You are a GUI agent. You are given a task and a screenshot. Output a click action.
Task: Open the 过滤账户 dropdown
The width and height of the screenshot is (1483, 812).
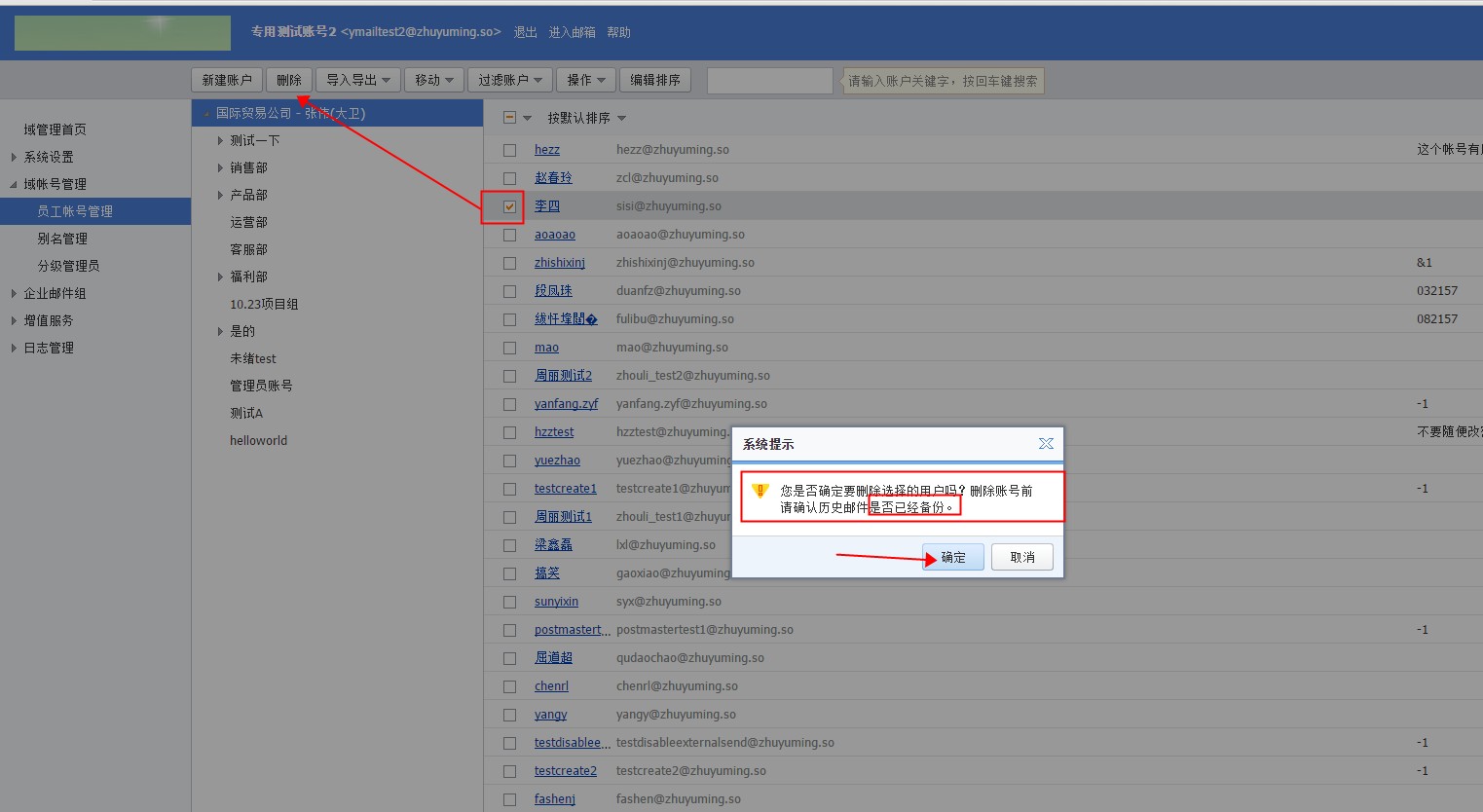(x=509, y=80)
